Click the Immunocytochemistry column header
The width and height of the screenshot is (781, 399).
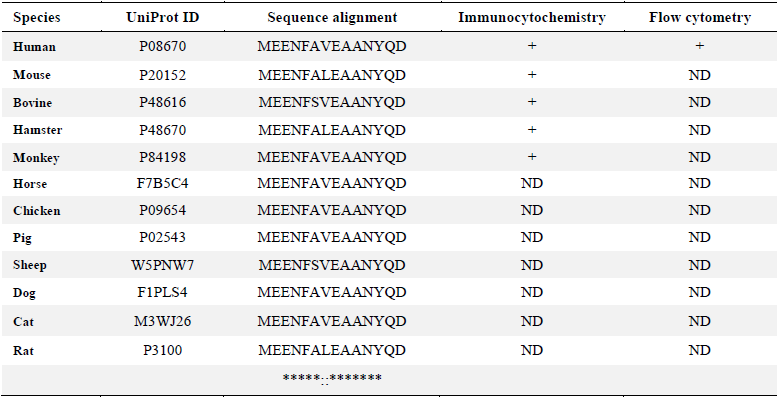coord(532,18)
